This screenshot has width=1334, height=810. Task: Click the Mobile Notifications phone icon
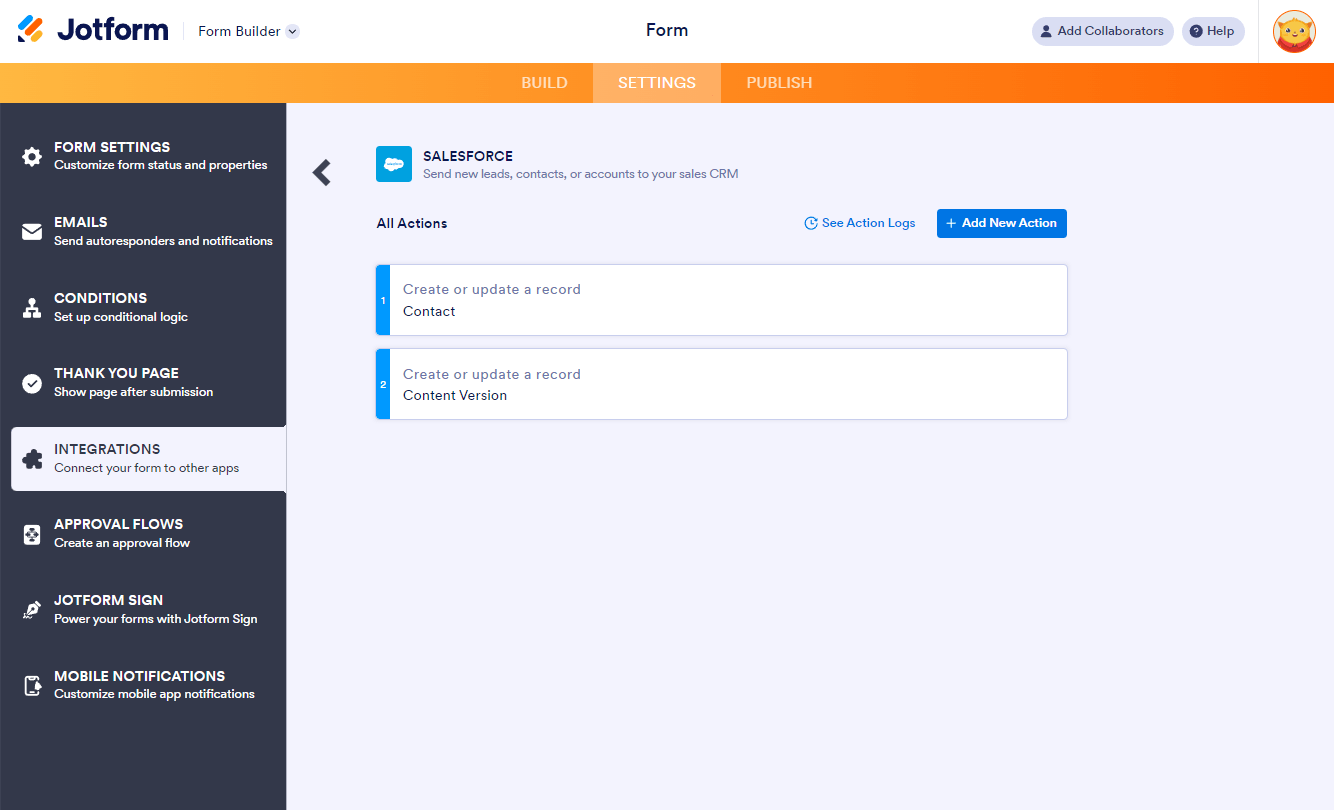point(32,686)
